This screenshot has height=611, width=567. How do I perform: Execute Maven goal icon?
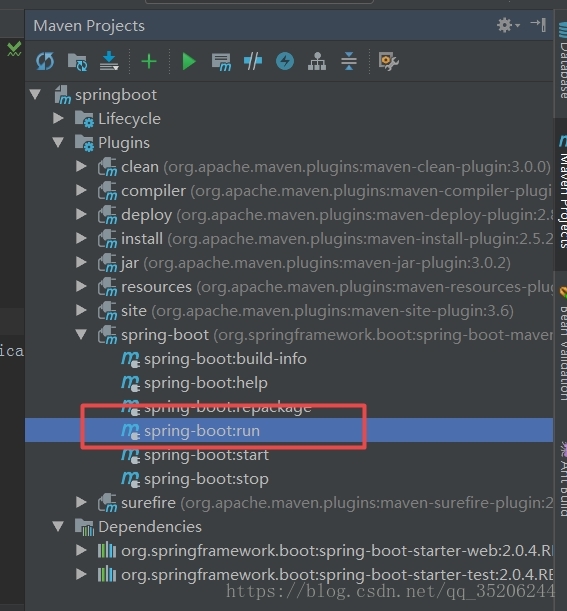coord(221,62)
